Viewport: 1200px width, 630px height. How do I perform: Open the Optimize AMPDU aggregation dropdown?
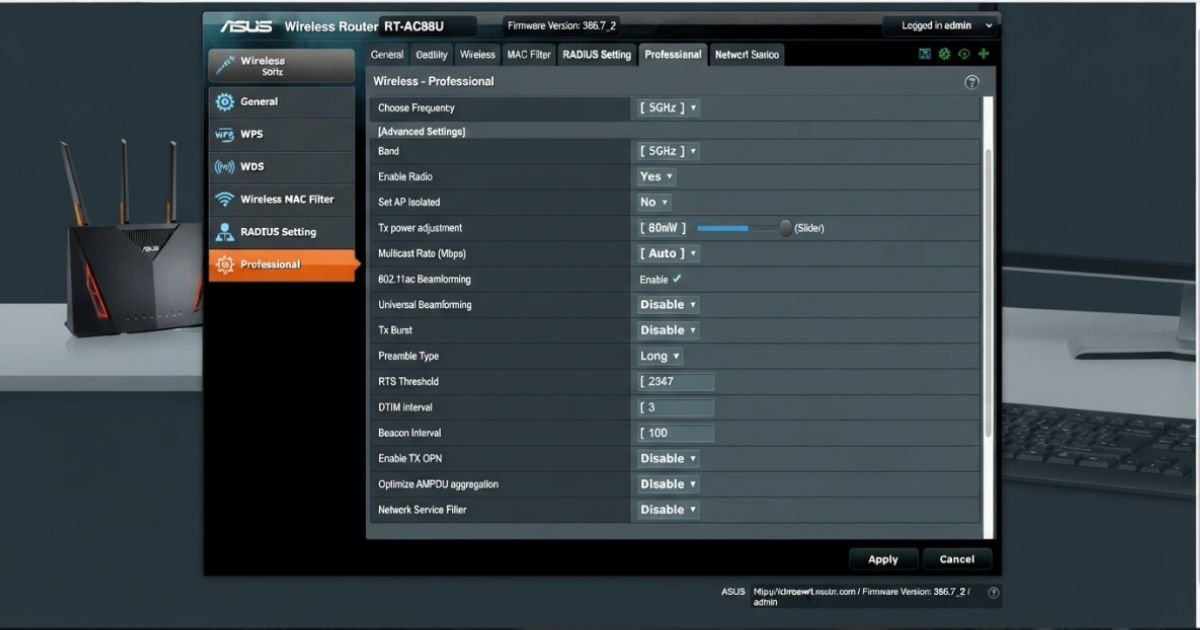(668, 484)
